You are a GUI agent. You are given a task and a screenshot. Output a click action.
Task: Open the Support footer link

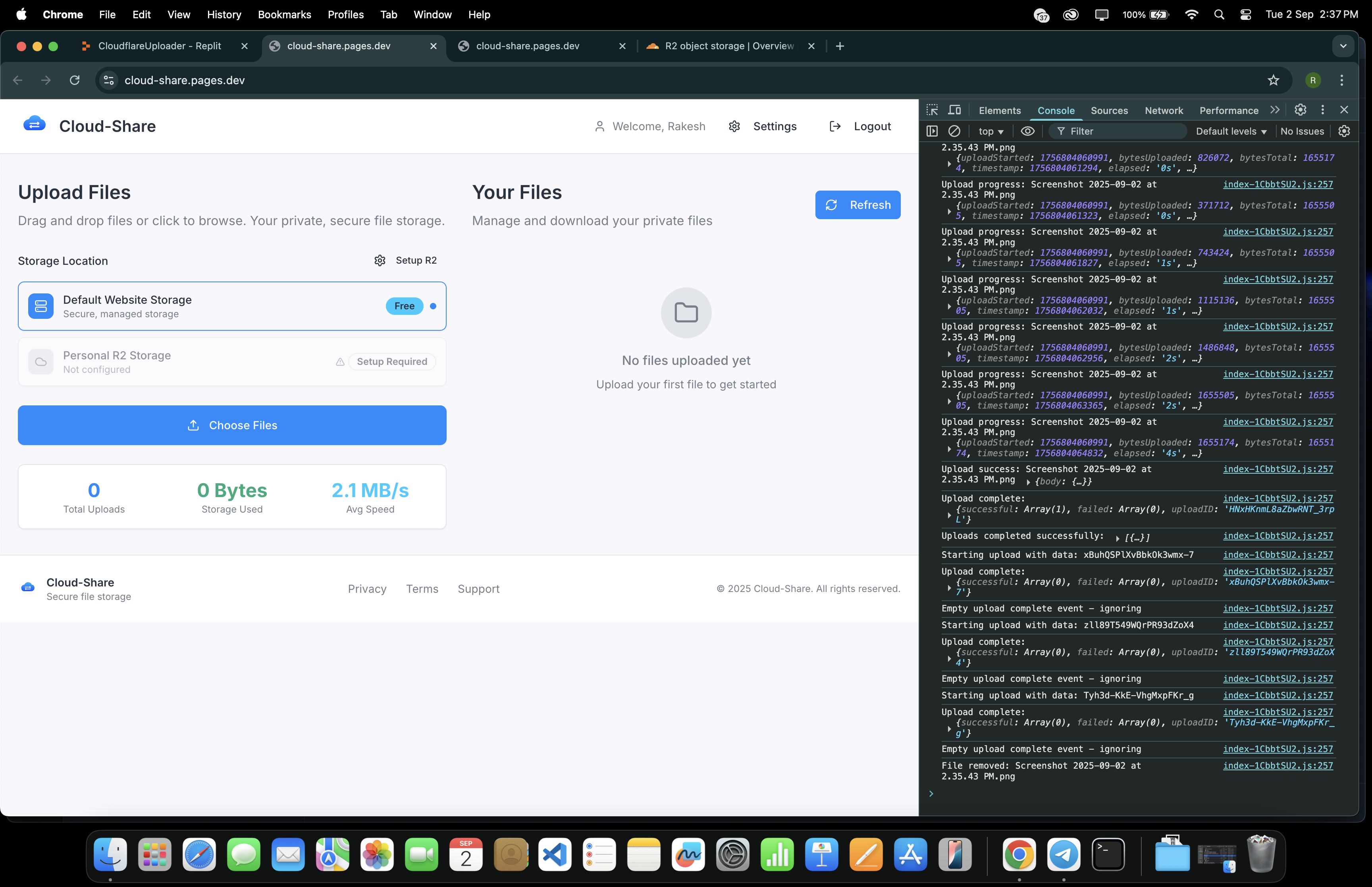[478, 589]
